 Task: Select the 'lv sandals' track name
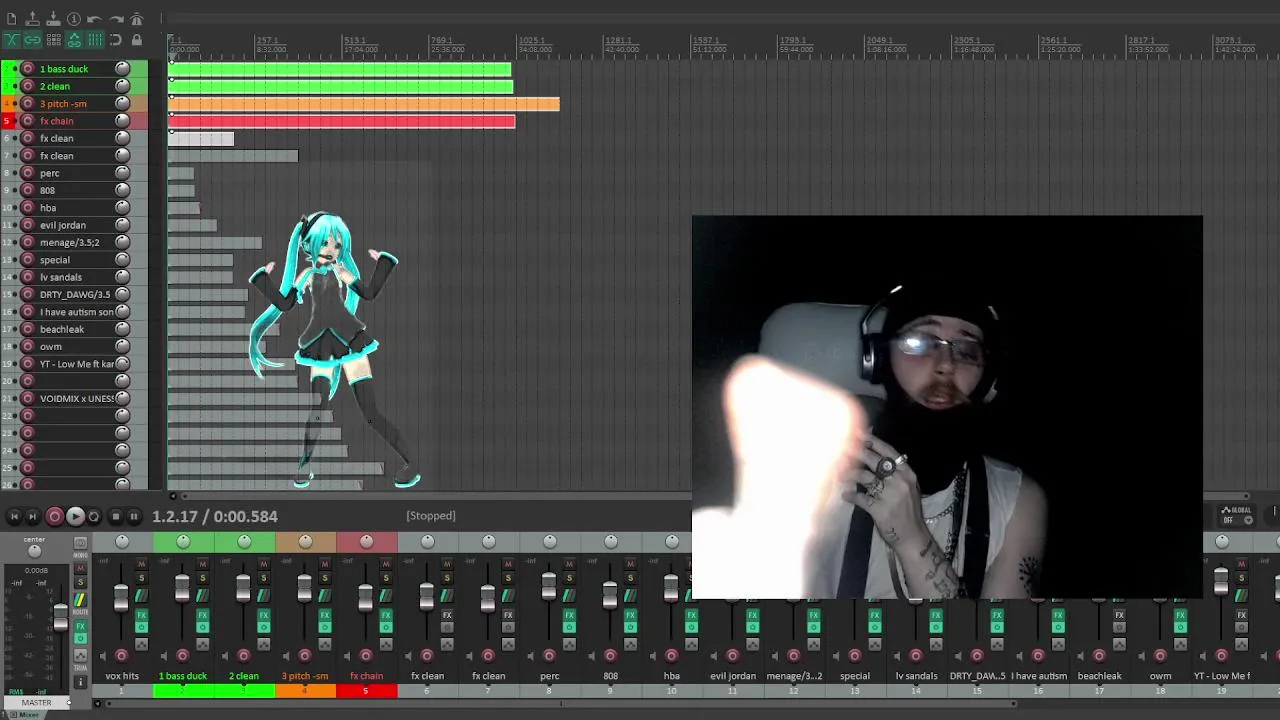tap(61, 277)
